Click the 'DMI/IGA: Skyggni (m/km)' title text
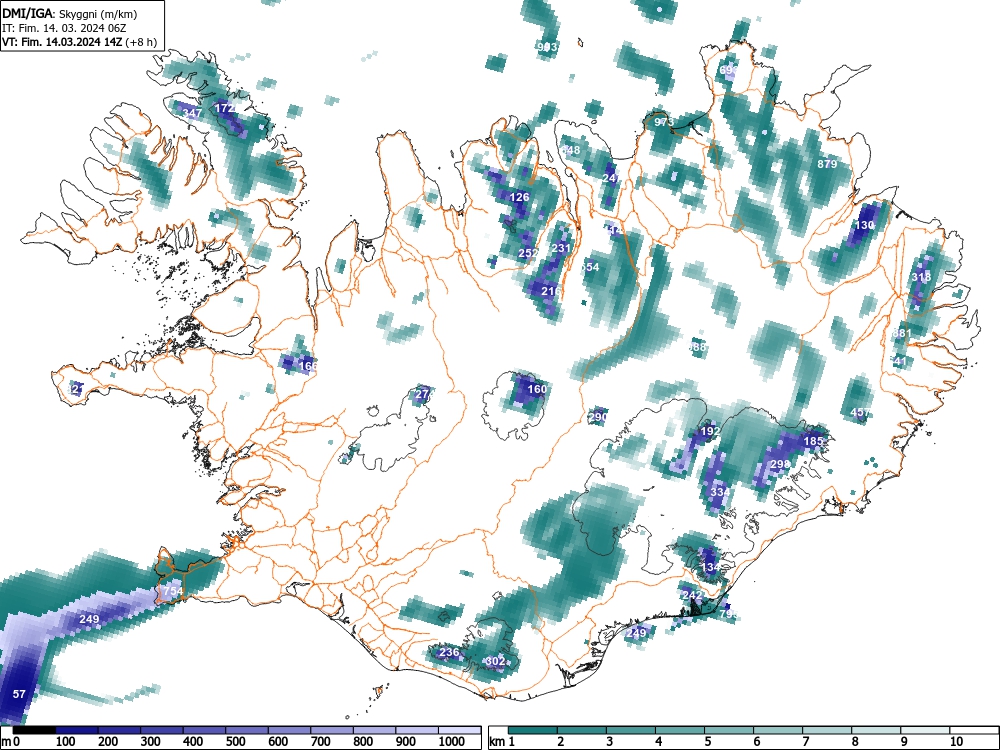The image size is (1000, 750). point(70,14)
